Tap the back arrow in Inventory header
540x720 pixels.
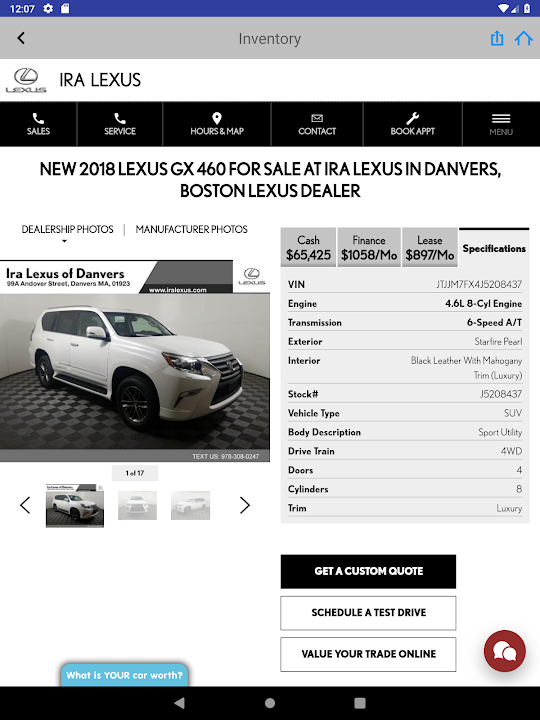point(21,38)
